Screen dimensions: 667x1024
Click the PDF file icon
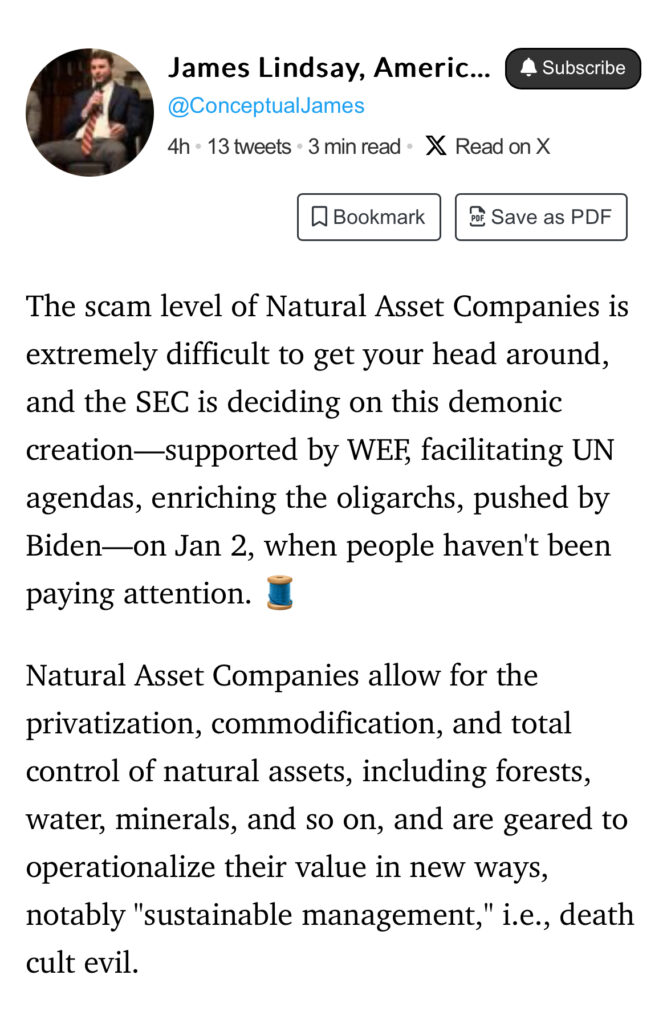(x=477, y=217)
